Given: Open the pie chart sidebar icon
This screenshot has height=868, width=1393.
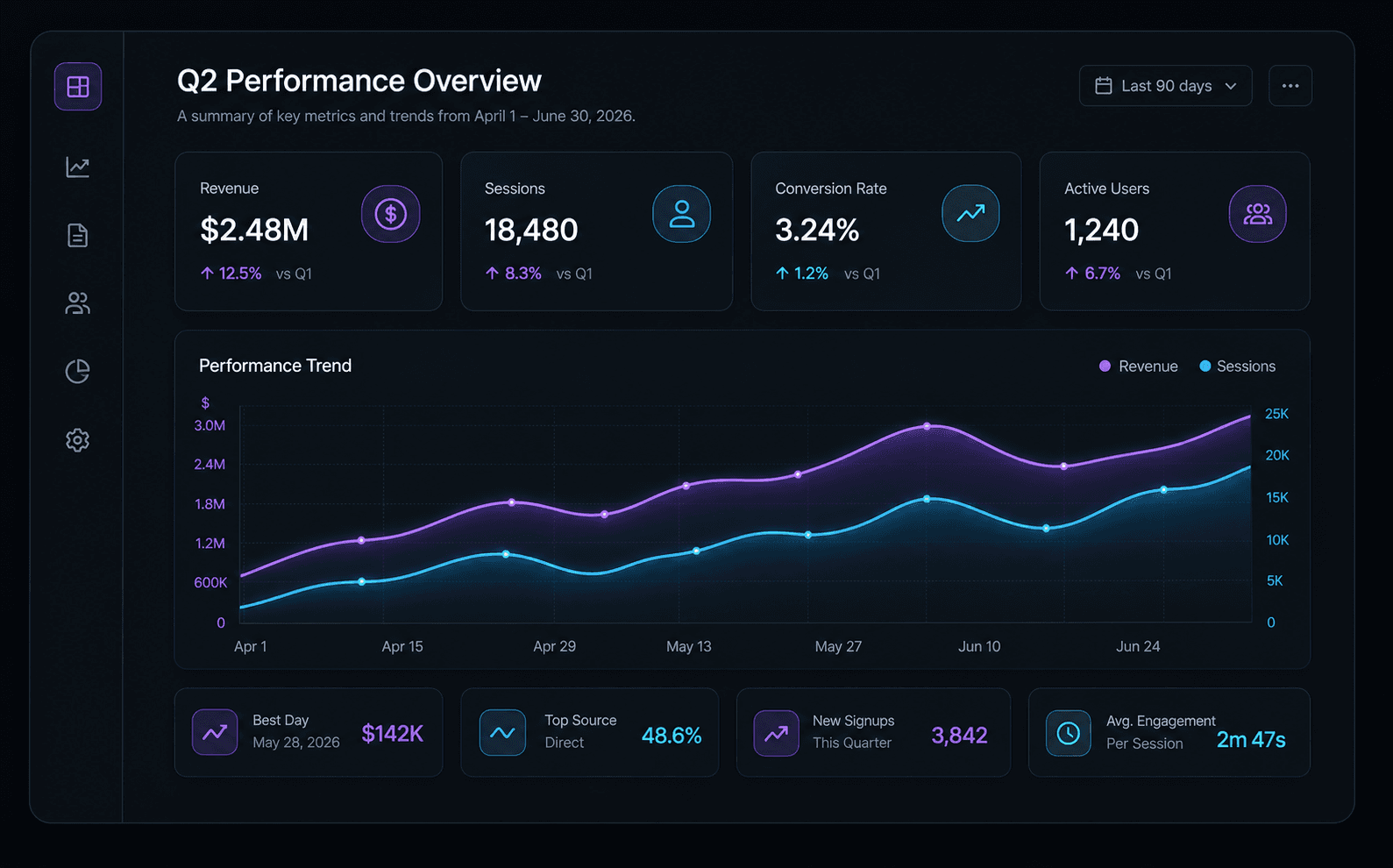Looking at the screenshot, I should pos(78,372).
